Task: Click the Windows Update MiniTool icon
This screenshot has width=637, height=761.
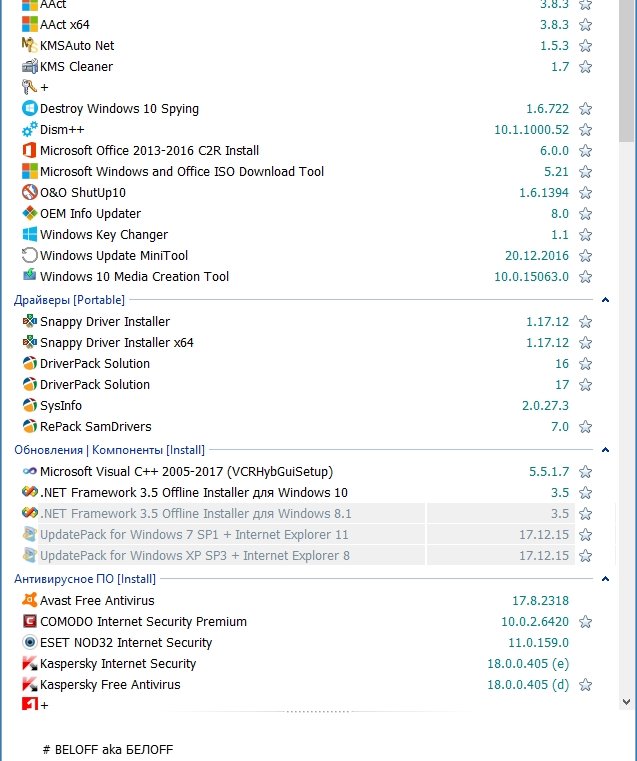Action: (30, 255)
